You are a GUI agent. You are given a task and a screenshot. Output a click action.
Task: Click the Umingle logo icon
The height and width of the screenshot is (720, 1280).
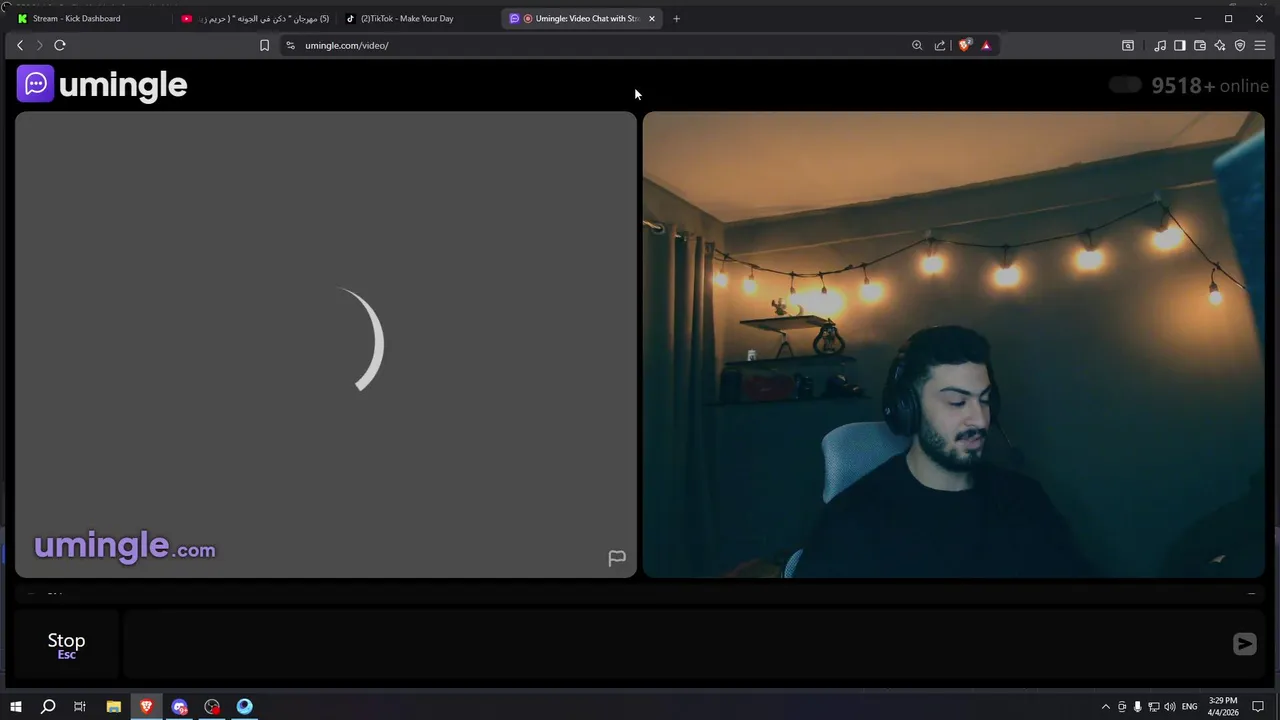36,84
